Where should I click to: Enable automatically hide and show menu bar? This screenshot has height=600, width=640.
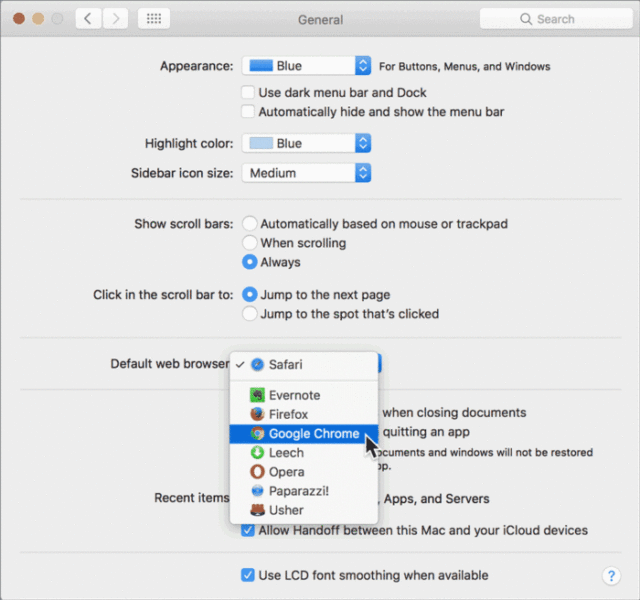pos(248,111)
